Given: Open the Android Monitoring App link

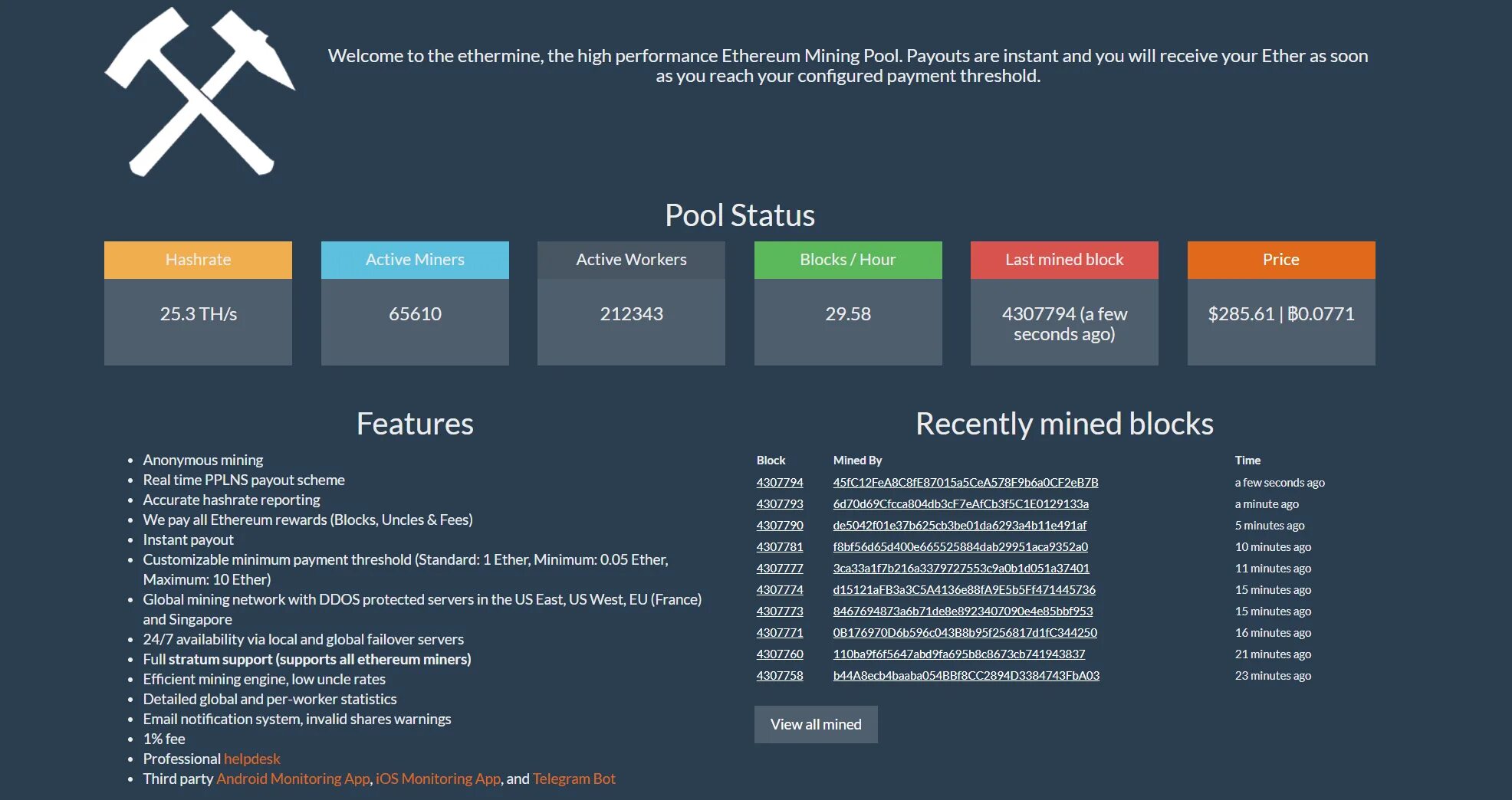Looking at the screenshot, I should point(293,779).
